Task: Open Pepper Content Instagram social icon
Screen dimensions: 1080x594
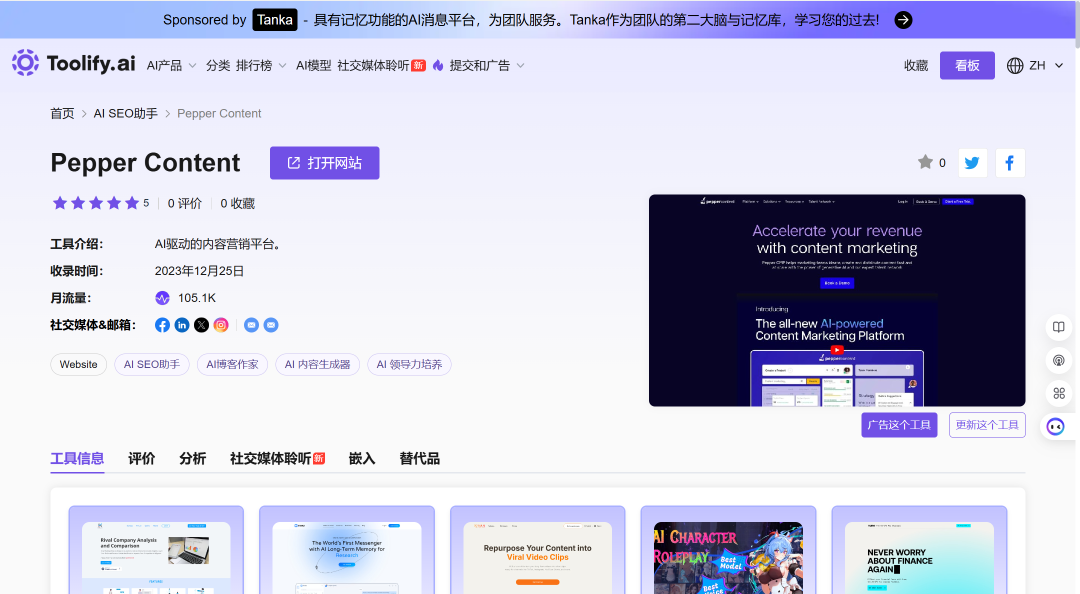Action: click(221, 325)
